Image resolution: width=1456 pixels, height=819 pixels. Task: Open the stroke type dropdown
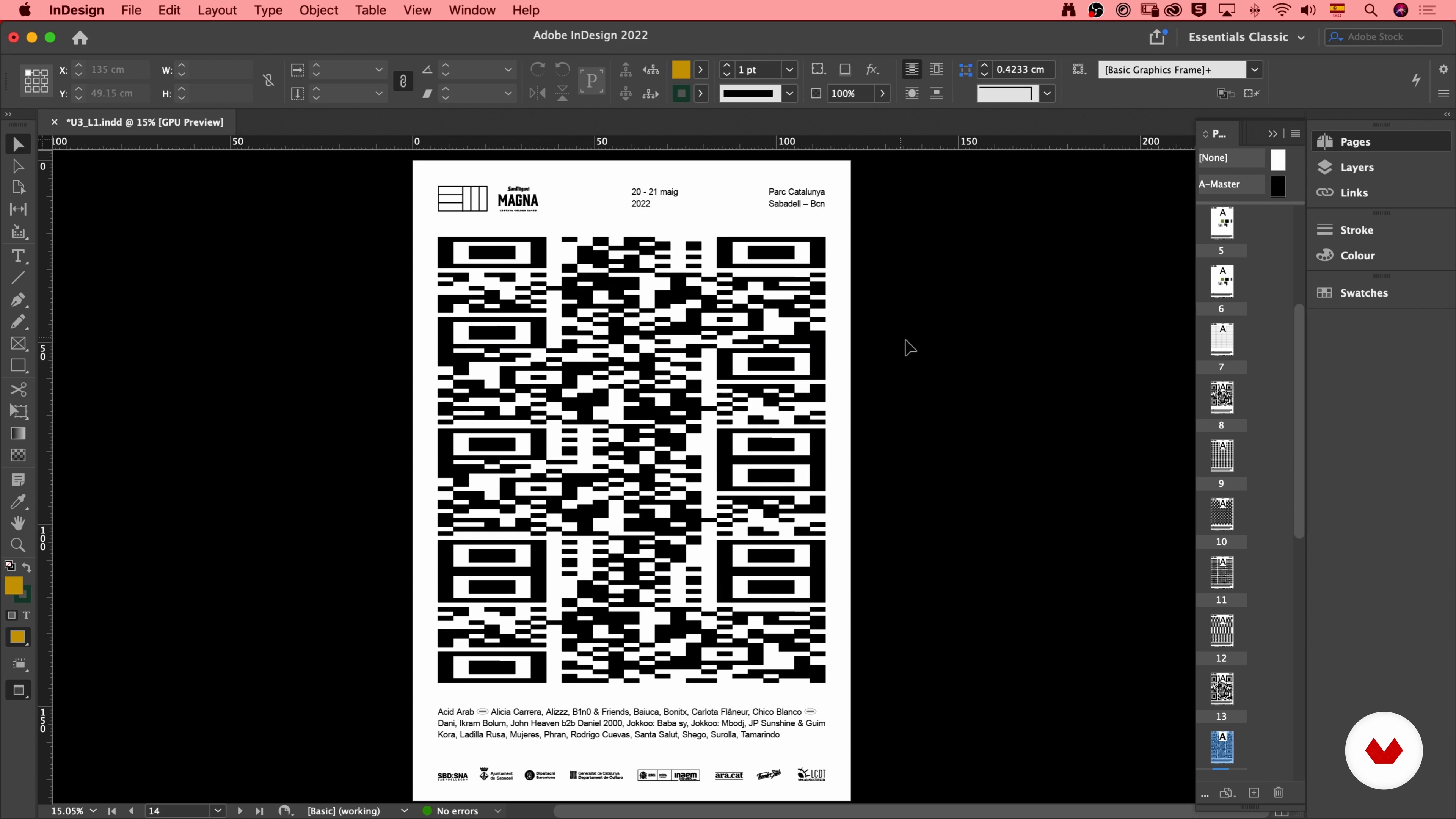pos(789,93)
